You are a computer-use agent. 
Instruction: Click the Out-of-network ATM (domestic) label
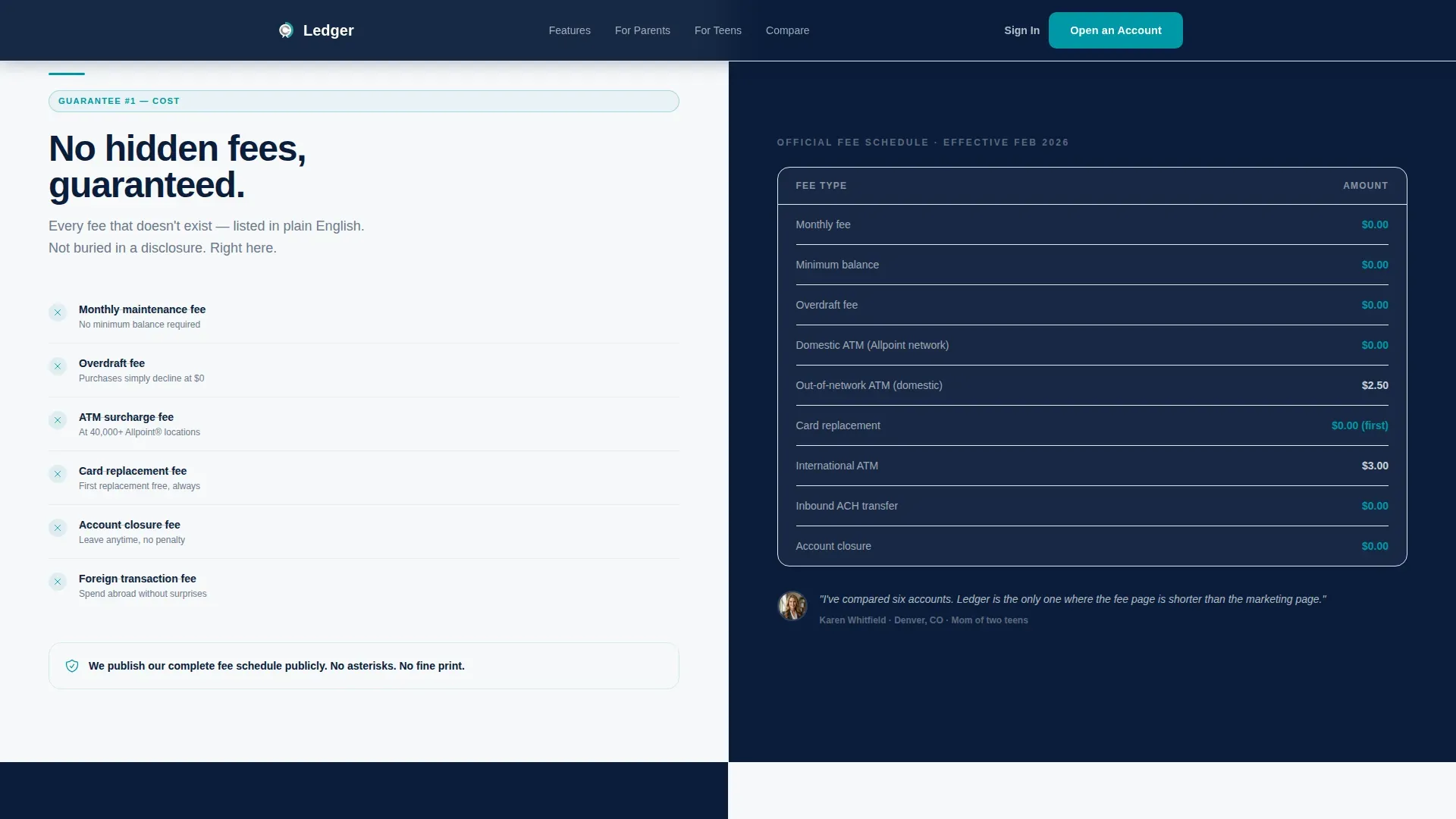(869, 385)
